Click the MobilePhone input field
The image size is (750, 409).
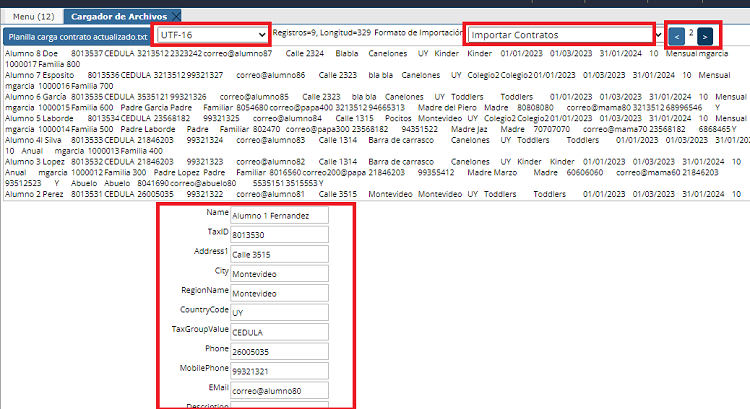[279, 371]
